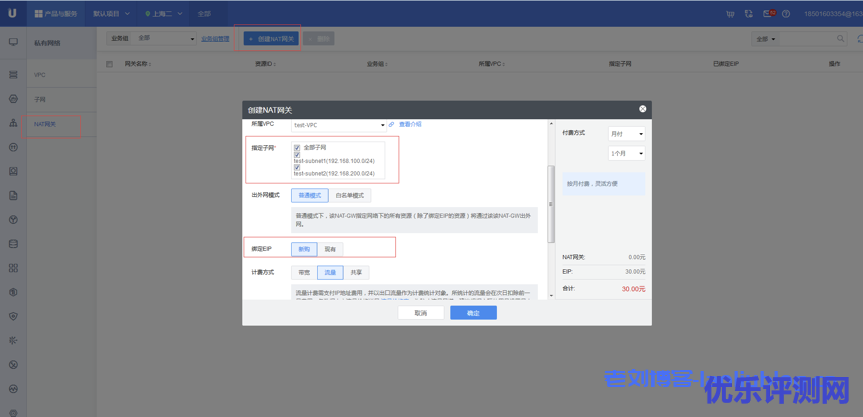Image resolution: width=863 pixels, height=417 pixels.
Task: Click the dialog scrollbar down arrow
Action: (551, 296)
